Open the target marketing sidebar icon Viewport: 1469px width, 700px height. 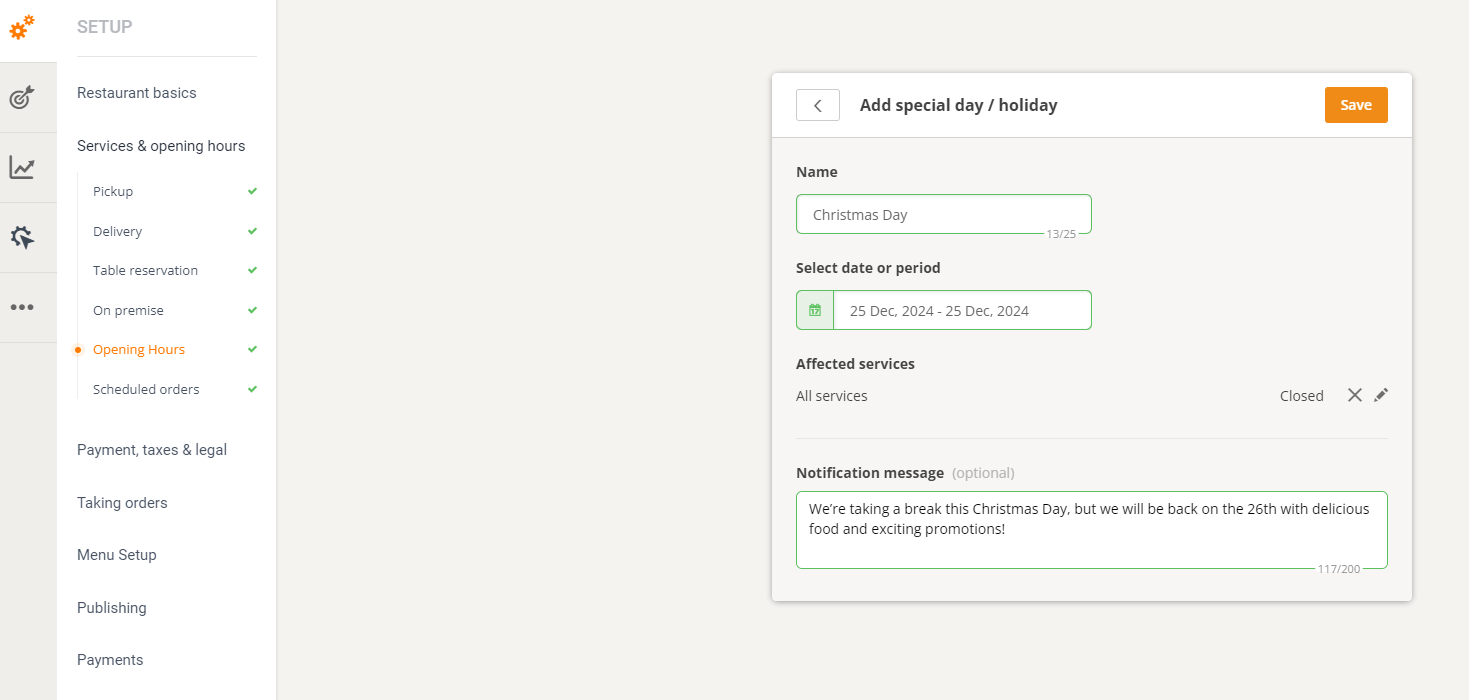pos(22,97)
